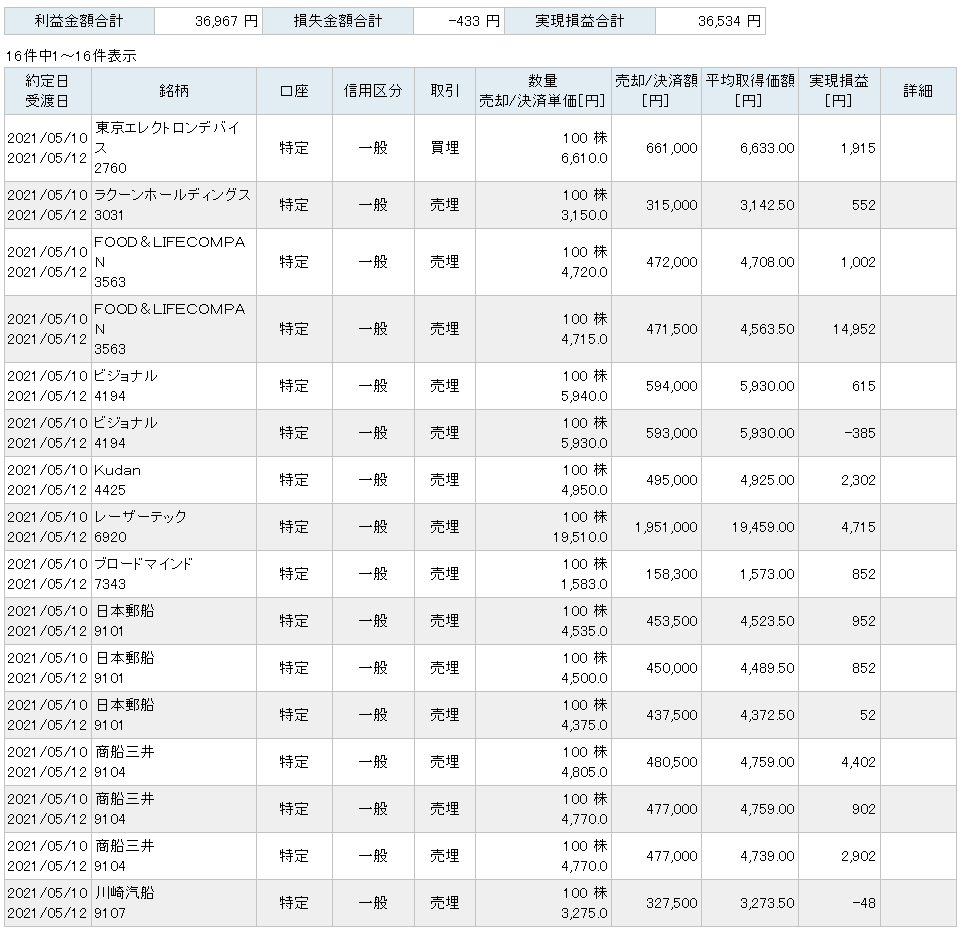The image size is (962, 931).
Task: Click the 2,902 realized profit value
Action: click(858, 856)
